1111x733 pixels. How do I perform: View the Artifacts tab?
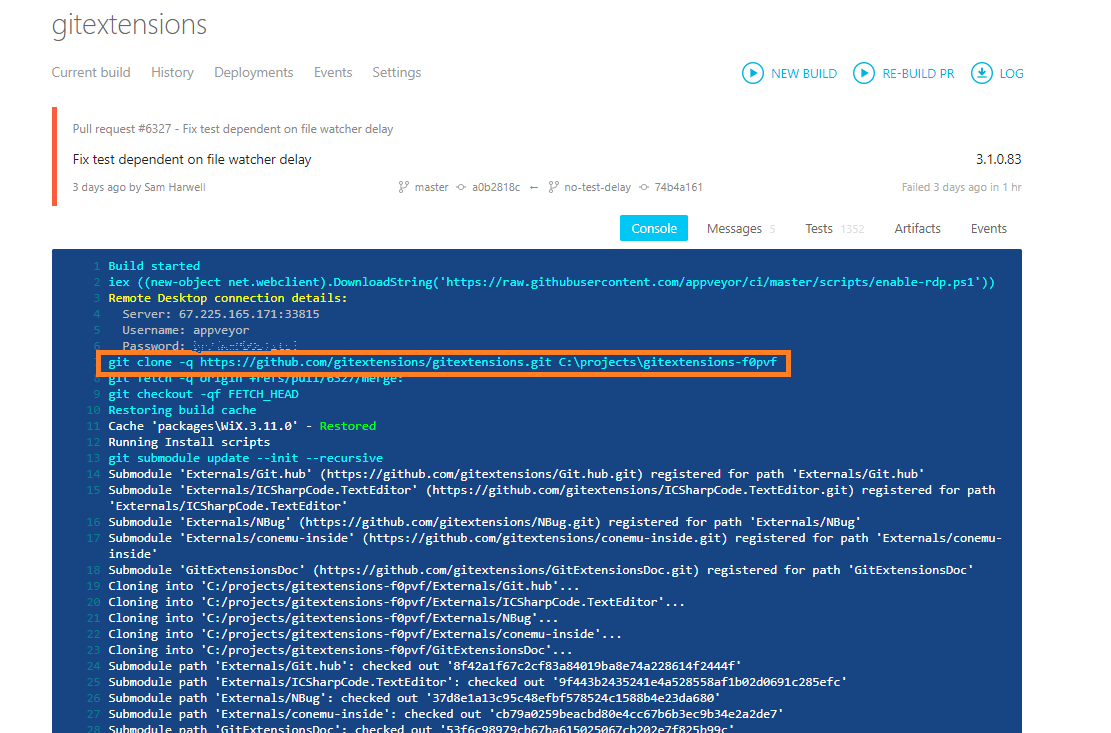point(918,228)
